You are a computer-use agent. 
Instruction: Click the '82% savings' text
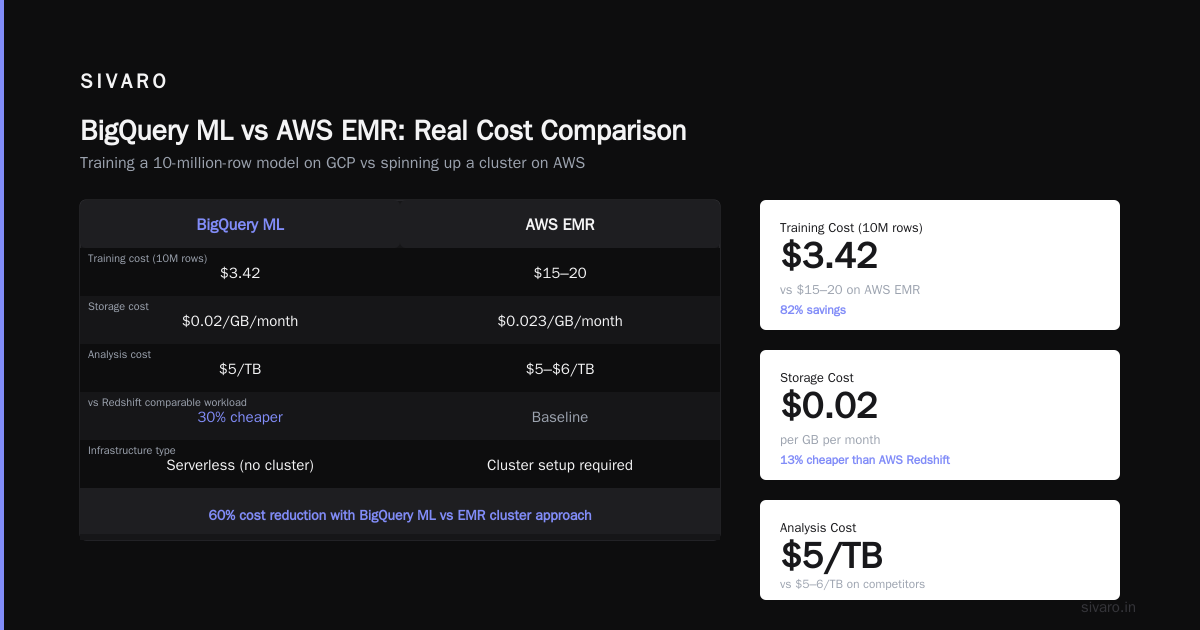point(813,310)
